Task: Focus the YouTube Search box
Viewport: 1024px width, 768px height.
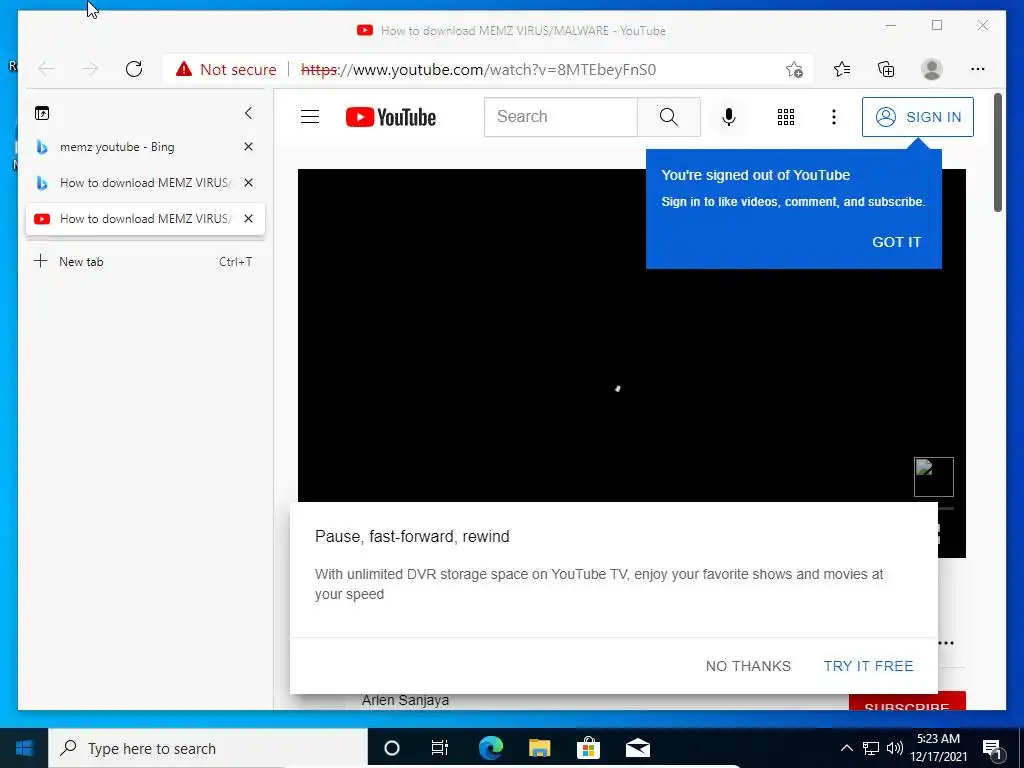Action: coord(560,117)
